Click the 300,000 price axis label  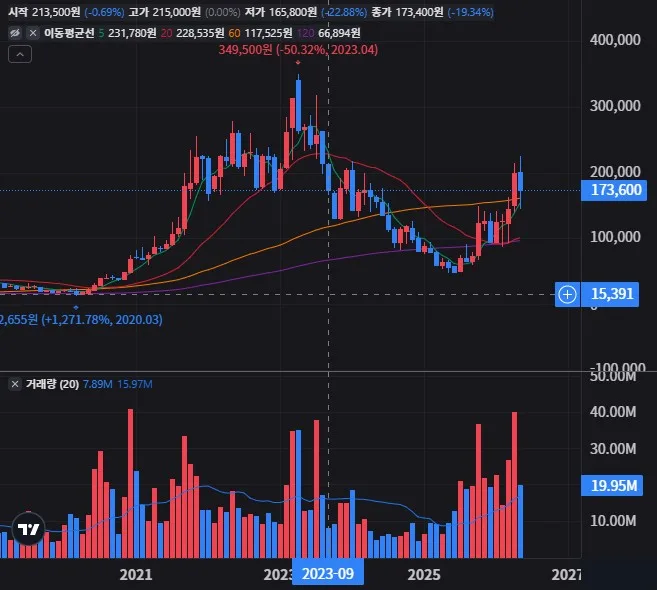(x=615, y=106)
